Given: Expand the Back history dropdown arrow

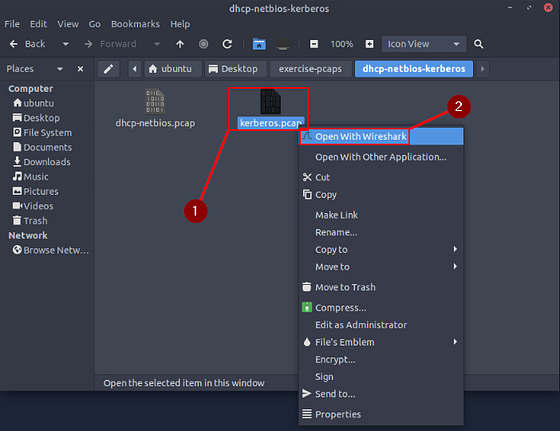Looking at the screenshot, I should tap(65, 44).
